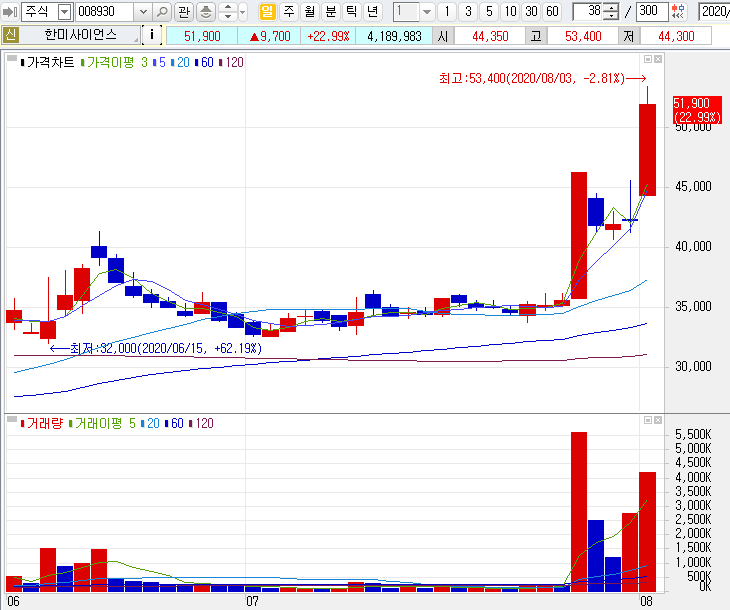Screen dimensions: 730x610
Task: Click the bell alarm icon
Action: tap(205, 11)
